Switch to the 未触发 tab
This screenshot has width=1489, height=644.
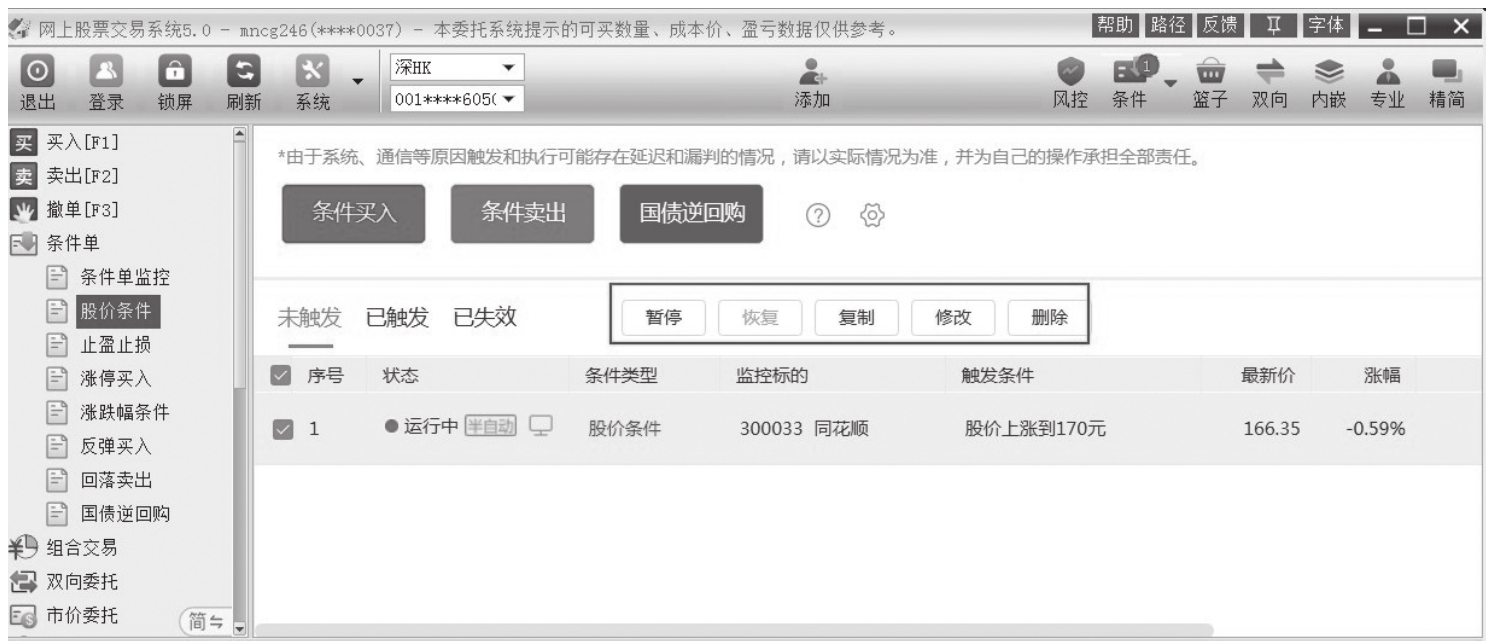point(309,319)
